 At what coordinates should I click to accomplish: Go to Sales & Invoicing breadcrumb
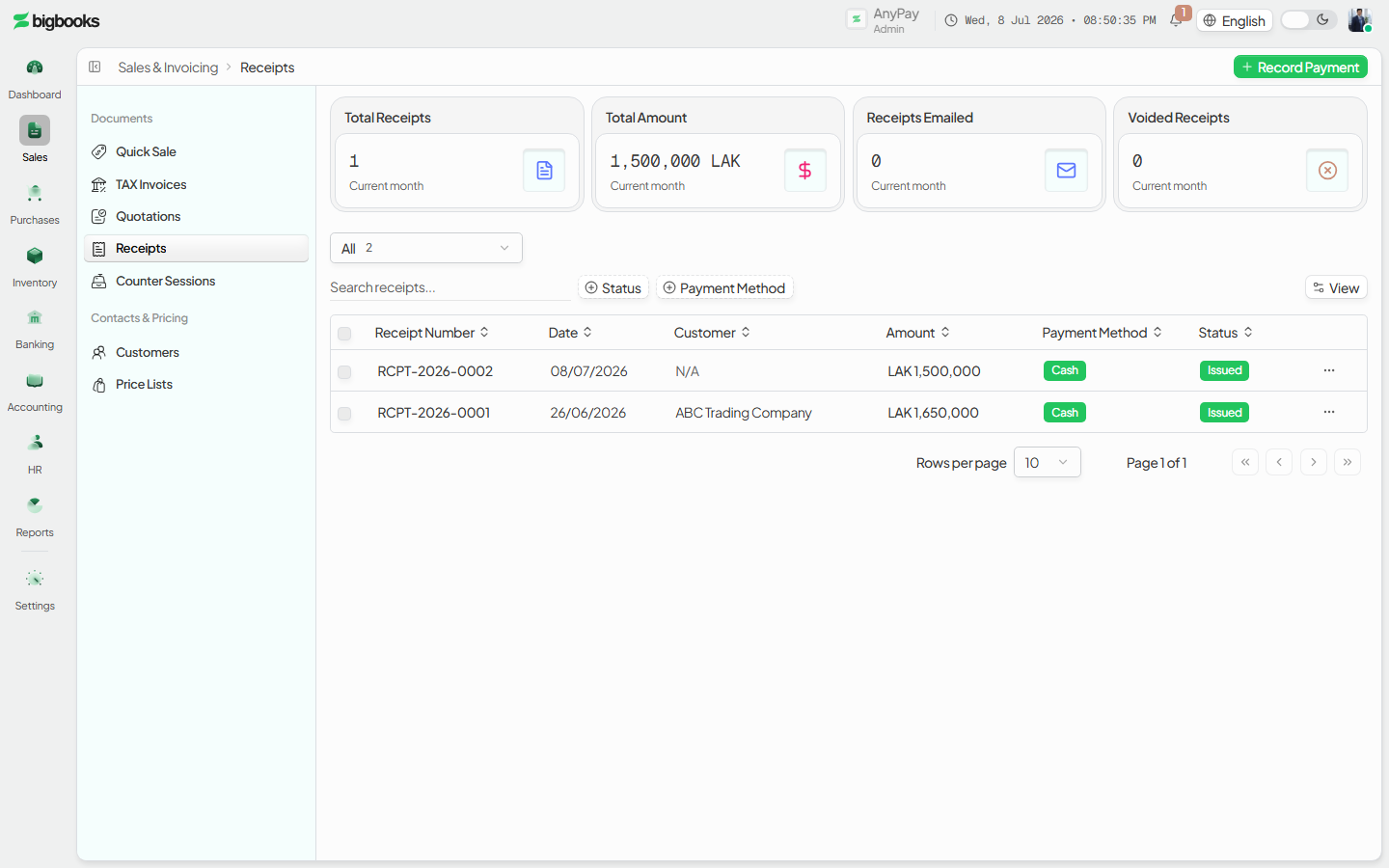168,68
